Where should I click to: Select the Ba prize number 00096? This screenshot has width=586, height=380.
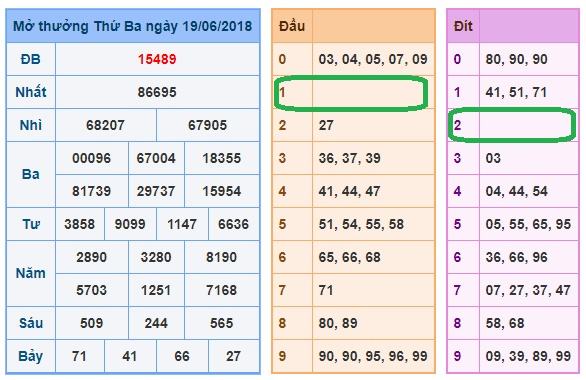pyautogui.click(x=92, y=158)
